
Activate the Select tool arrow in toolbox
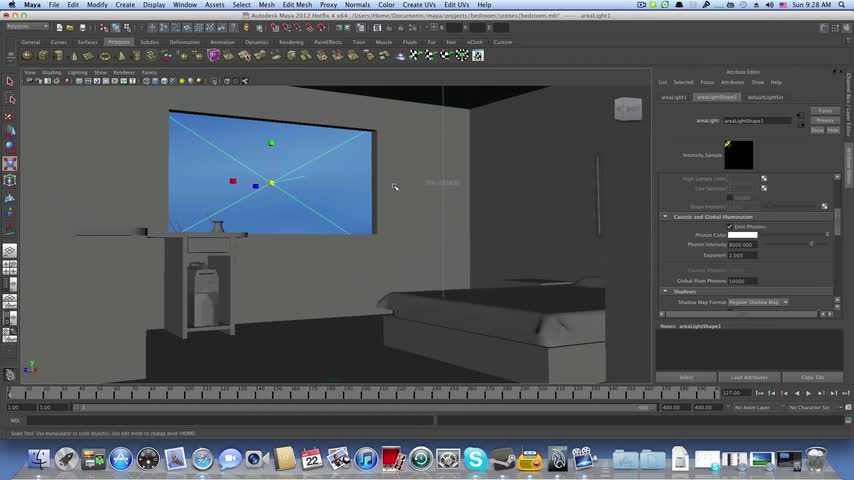(x=10, y=82)
